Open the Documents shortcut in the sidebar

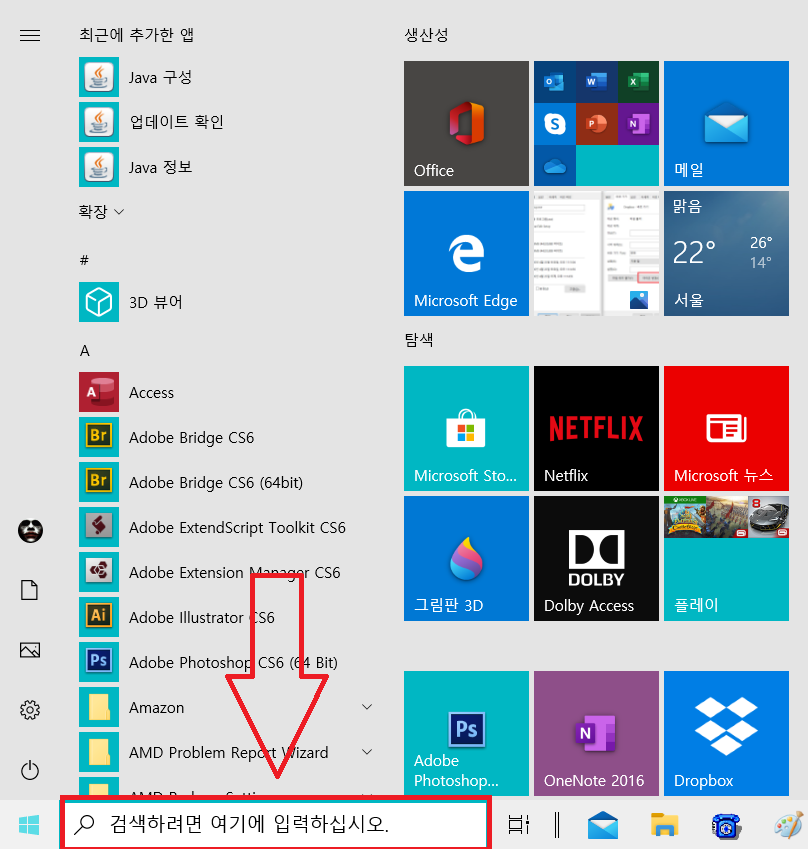pyautogui.click(x=30, y=590)
